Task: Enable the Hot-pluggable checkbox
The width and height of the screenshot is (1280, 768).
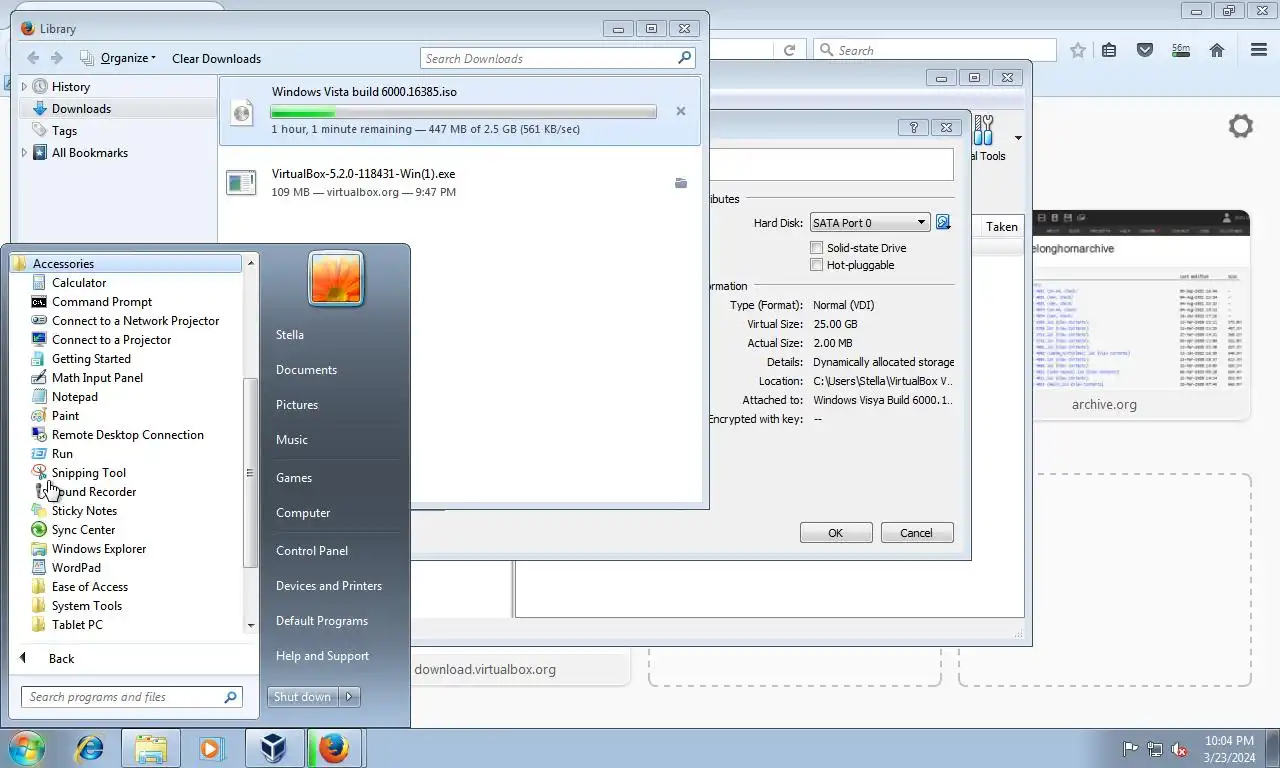Action: [x=817, y=265]
